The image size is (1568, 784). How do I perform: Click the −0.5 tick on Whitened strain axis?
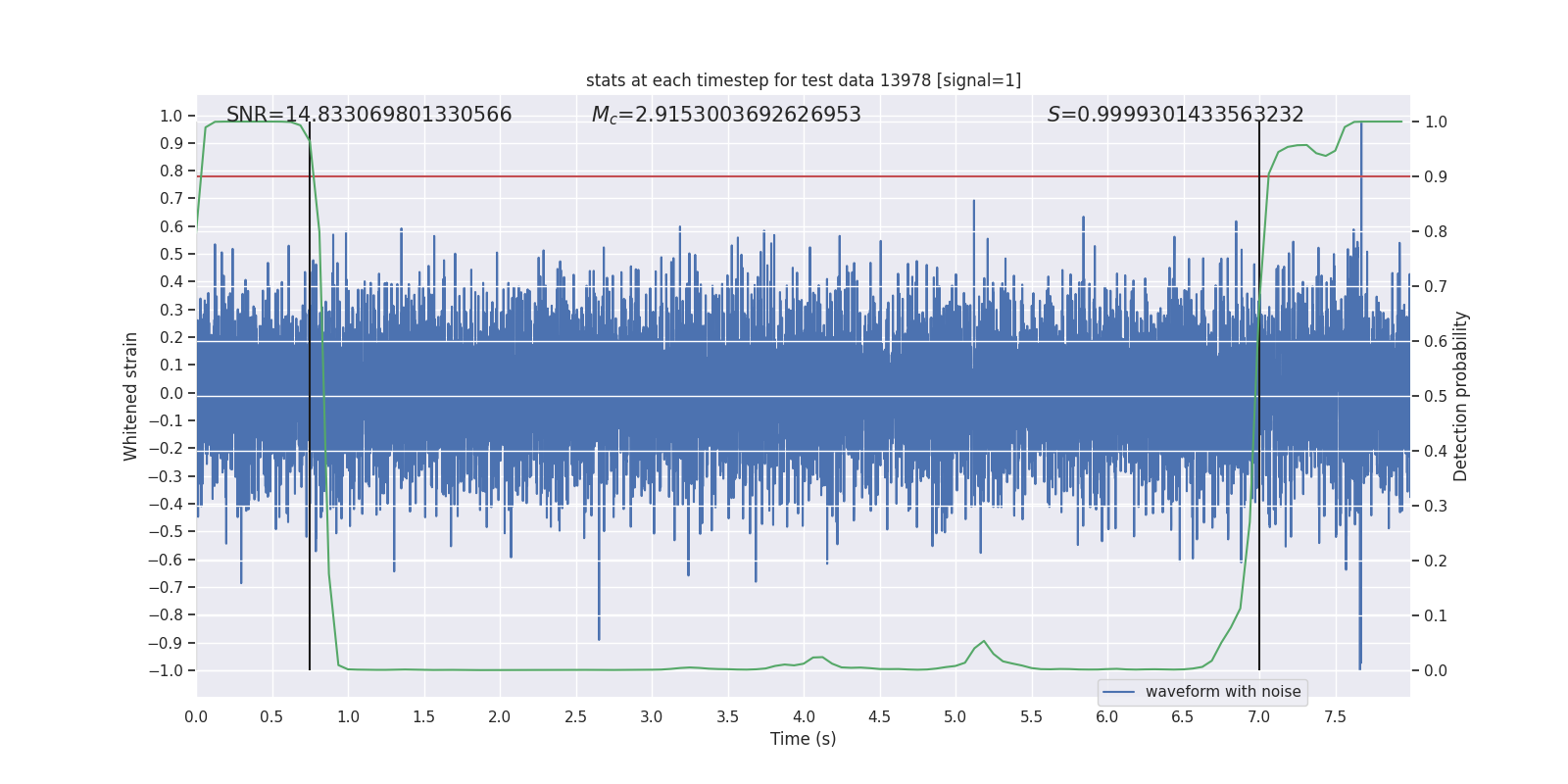pos(170,531)
